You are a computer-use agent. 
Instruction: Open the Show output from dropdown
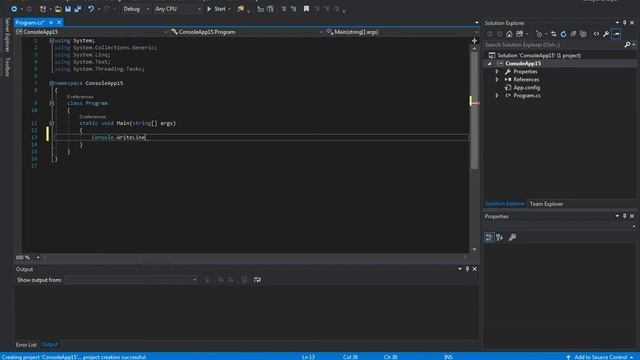(x=131, y=280)
